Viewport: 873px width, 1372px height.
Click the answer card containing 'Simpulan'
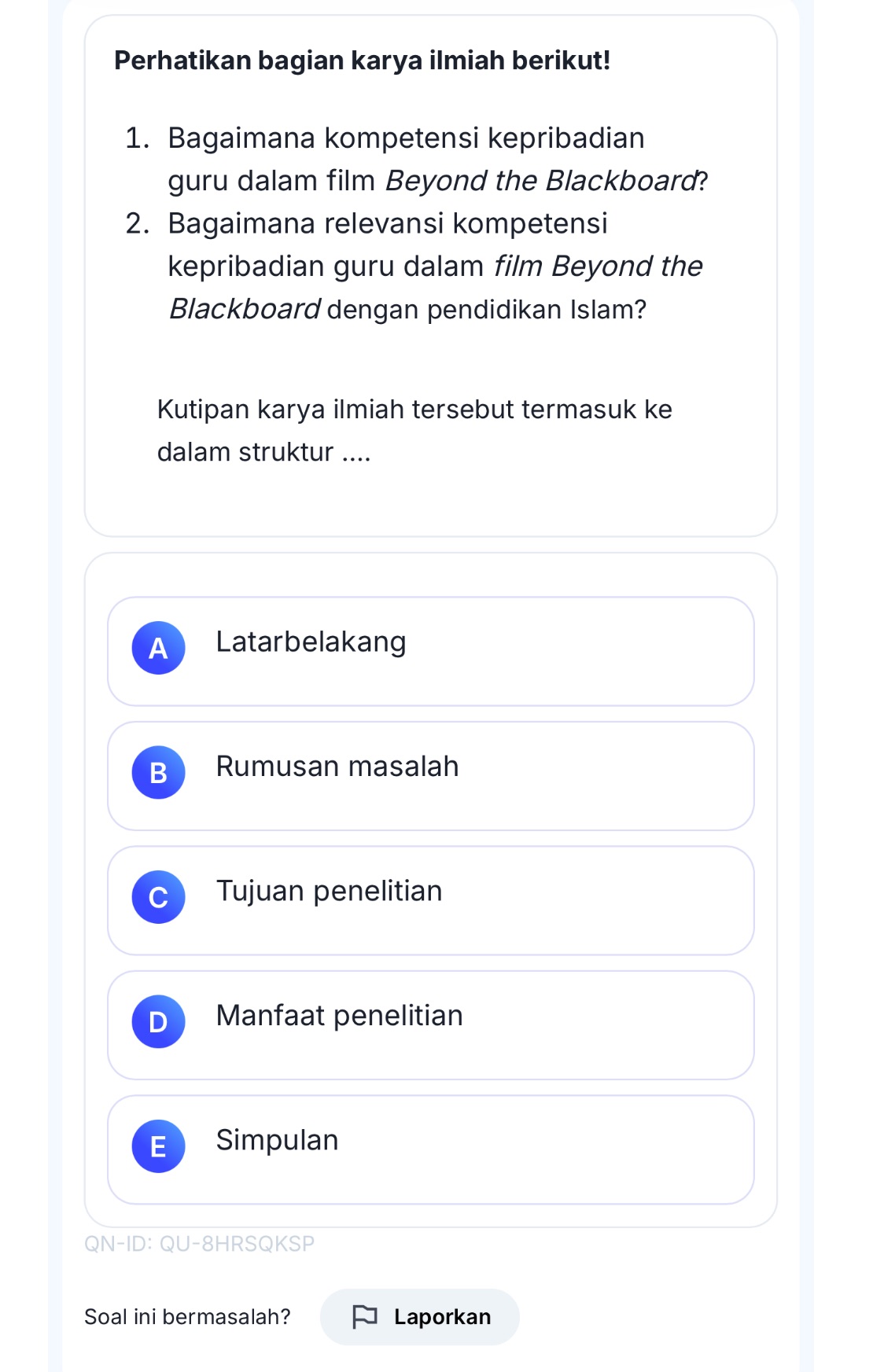click(431, 1147)
